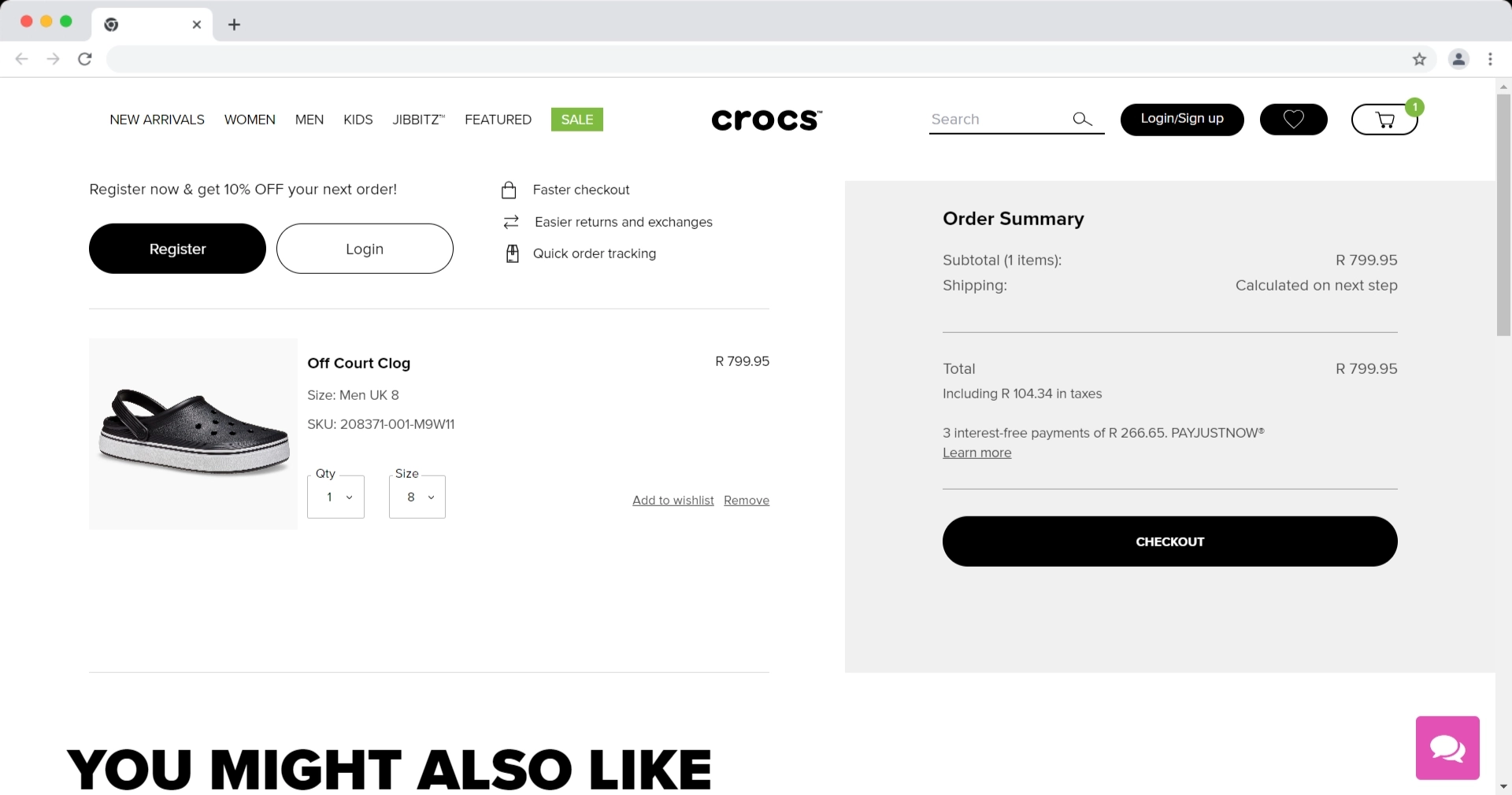The image size is (1512, 795).
Task: Remove the Off Court Clog from cart
Action: (x=747, y=501)
